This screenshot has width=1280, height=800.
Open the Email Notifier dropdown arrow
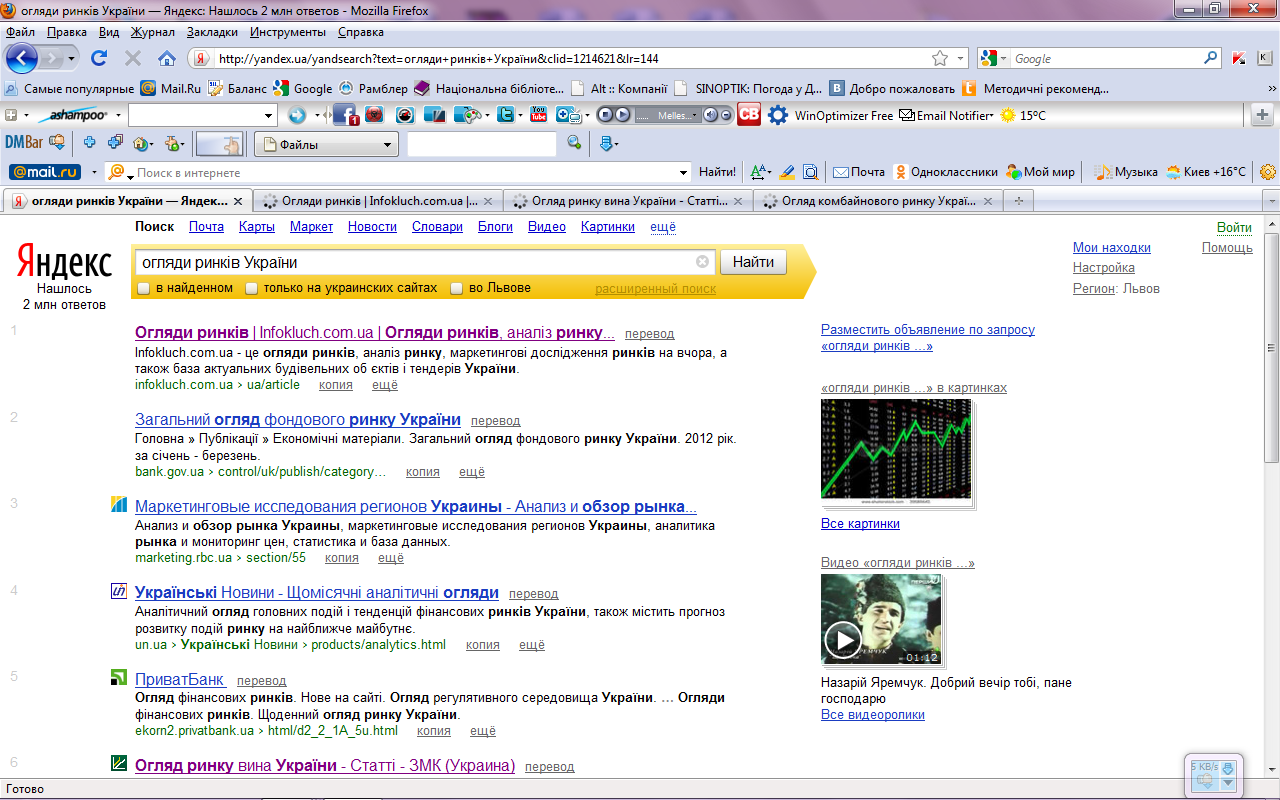click(991, 116)
